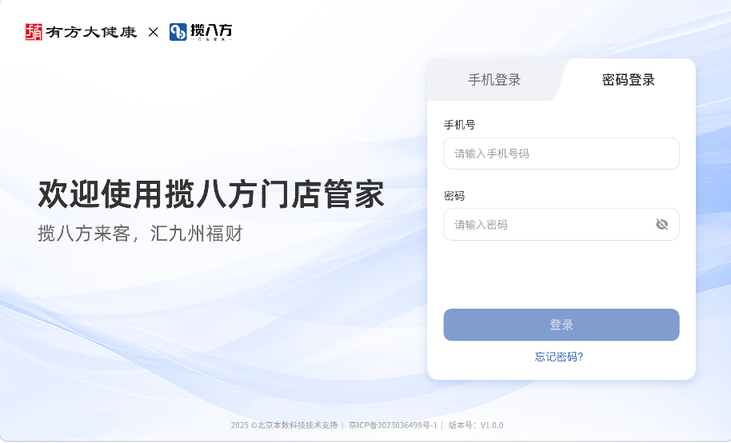Viewport: 731px width, 443px height.
Task: Toggle password visibility eye icon
Action: pos(662,224)
